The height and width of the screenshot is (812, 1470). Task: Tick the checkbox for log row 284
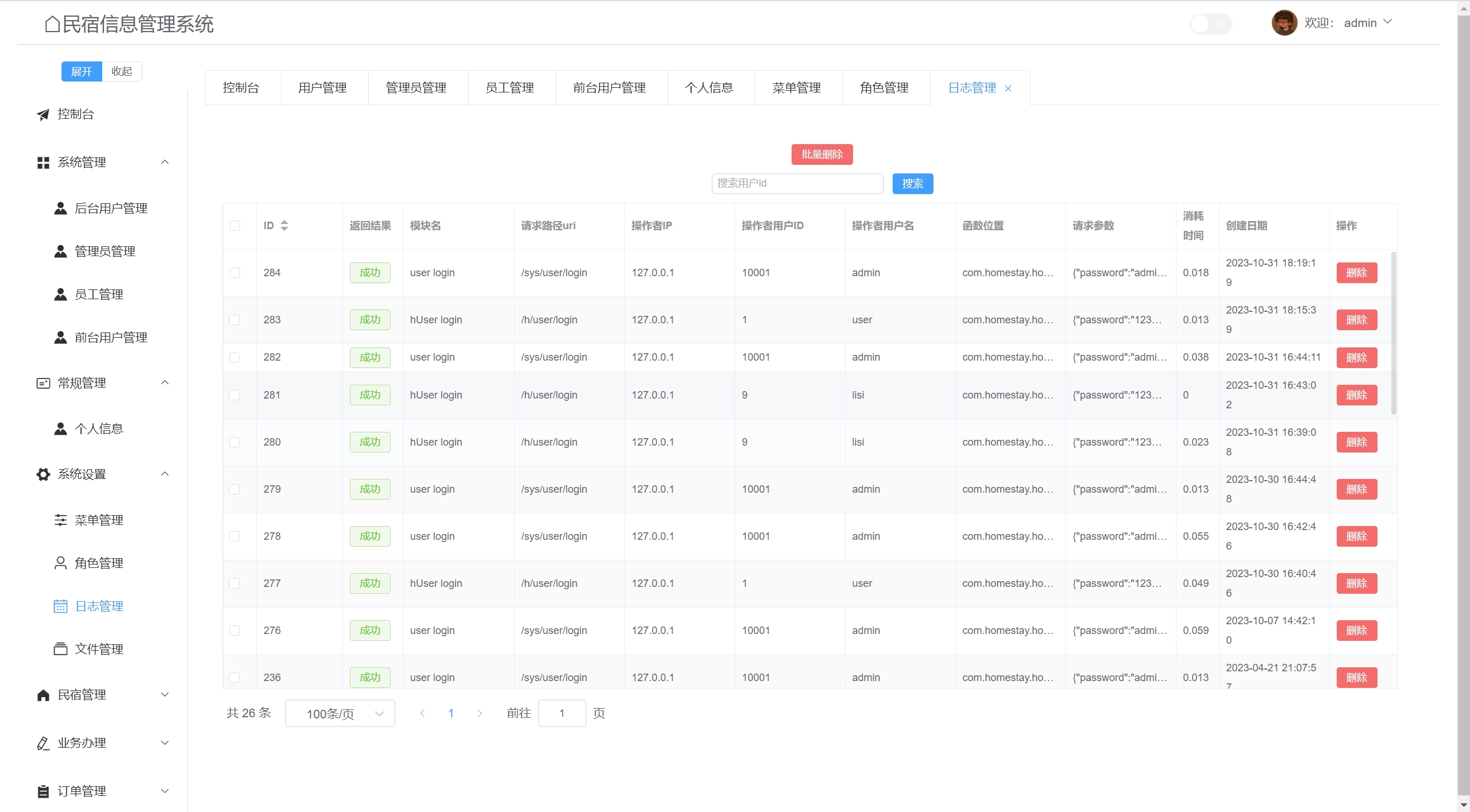(235, 273)
